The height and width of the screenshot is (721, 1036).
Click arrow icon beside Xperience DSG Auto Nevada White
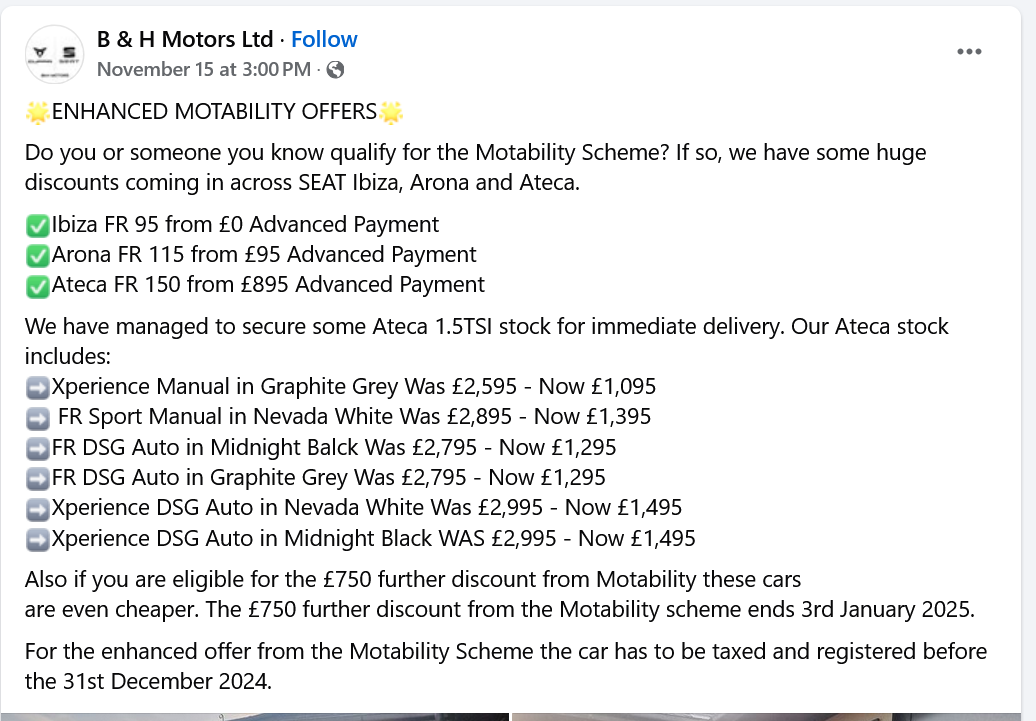[x=38, y=508]
